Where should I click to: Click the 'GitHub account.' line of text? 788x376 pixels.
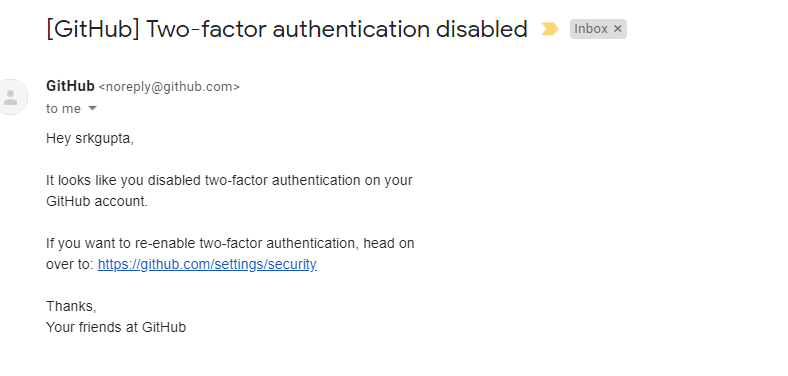pyautogui.click(x=97, y=201)
